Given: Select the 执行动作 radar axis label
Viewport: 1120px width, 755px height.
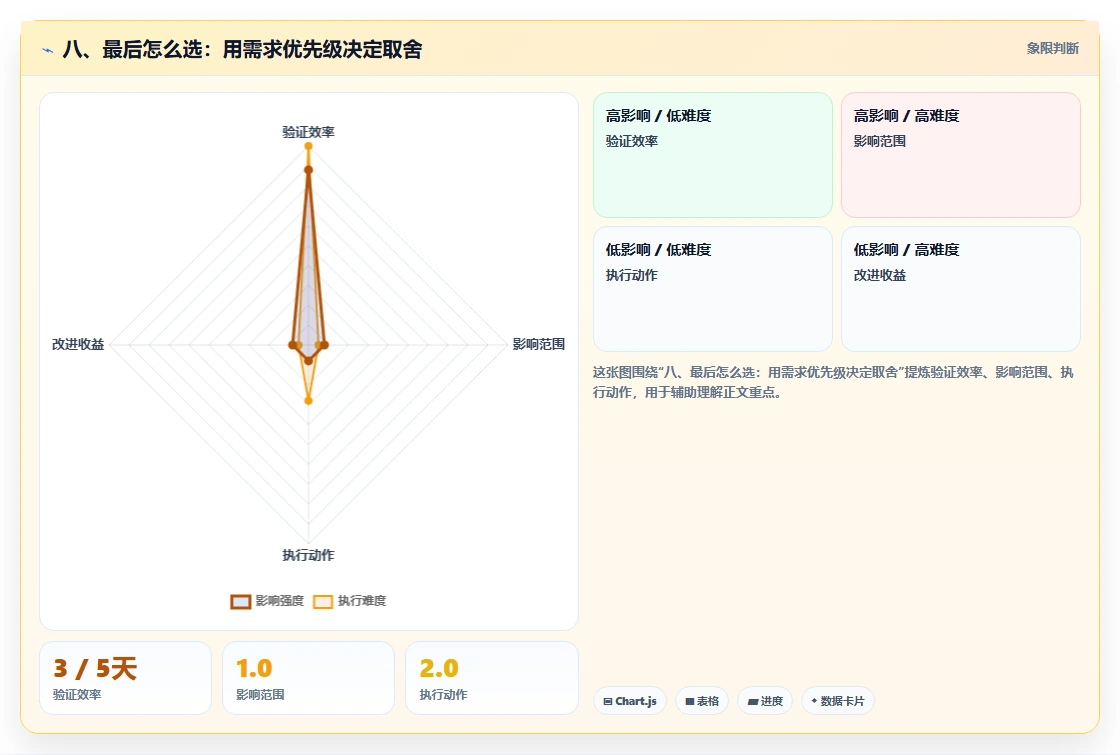Looking at the screenshot, I should coord(308,555).
